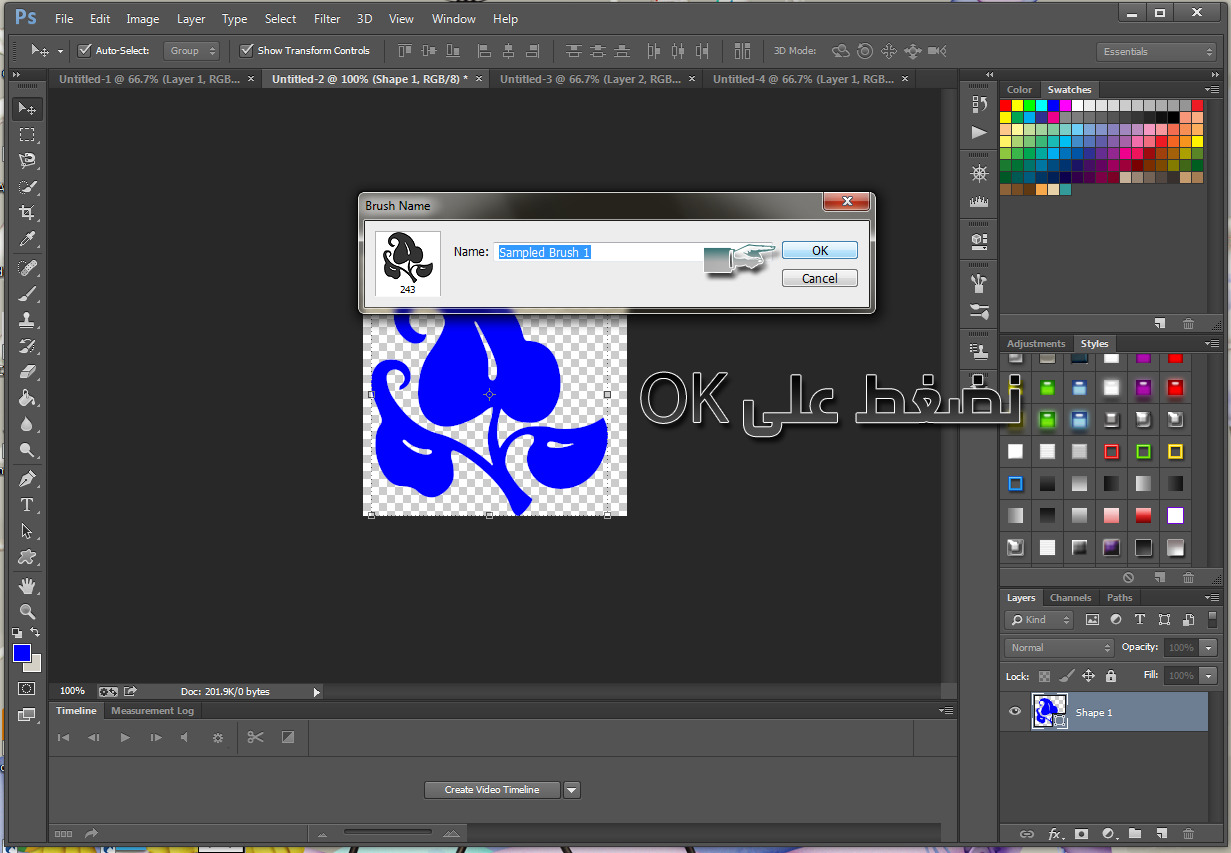Select the Horizontal Type tool

click(27, 505)
